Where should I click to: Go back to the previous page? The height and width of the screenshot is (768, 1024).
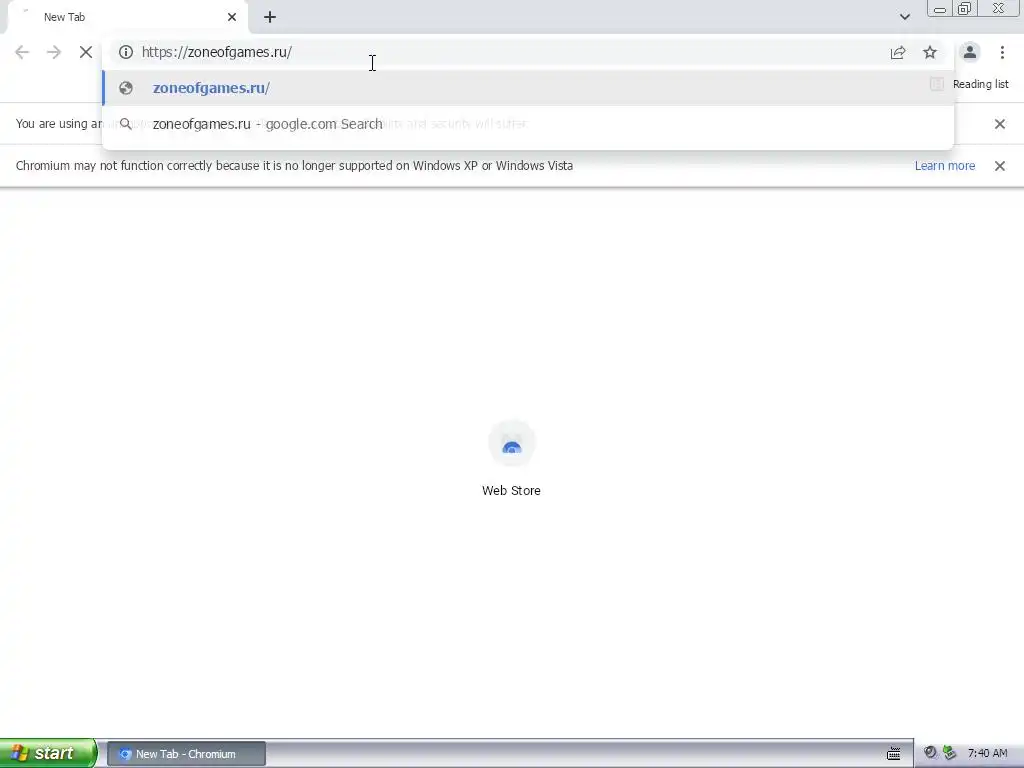pos(22,52)
